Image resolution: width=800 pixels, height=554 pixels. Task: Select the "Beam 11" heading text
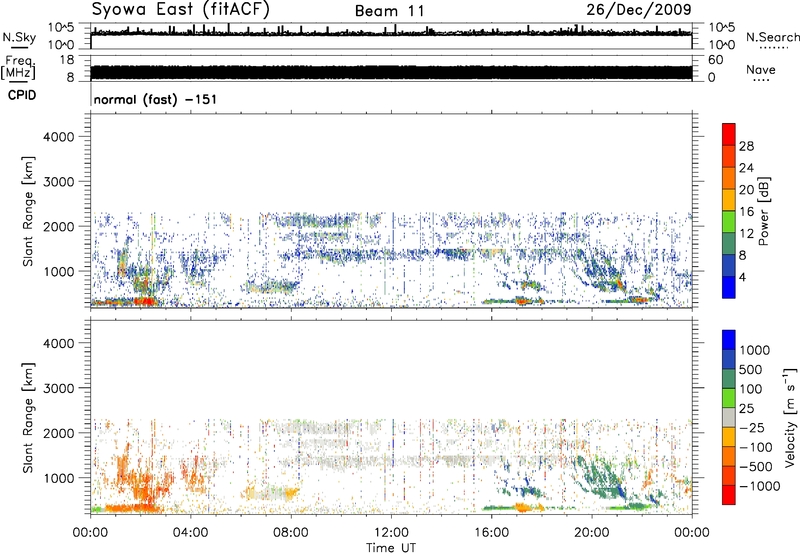[x=390, y=11]
